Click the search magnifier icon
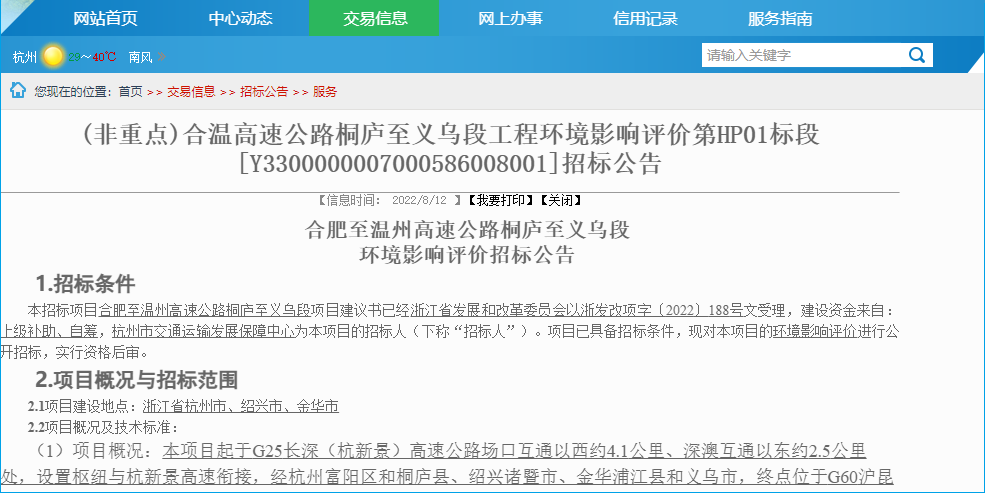The height and width of the screenshot is (493, 985). pos(915,55)
